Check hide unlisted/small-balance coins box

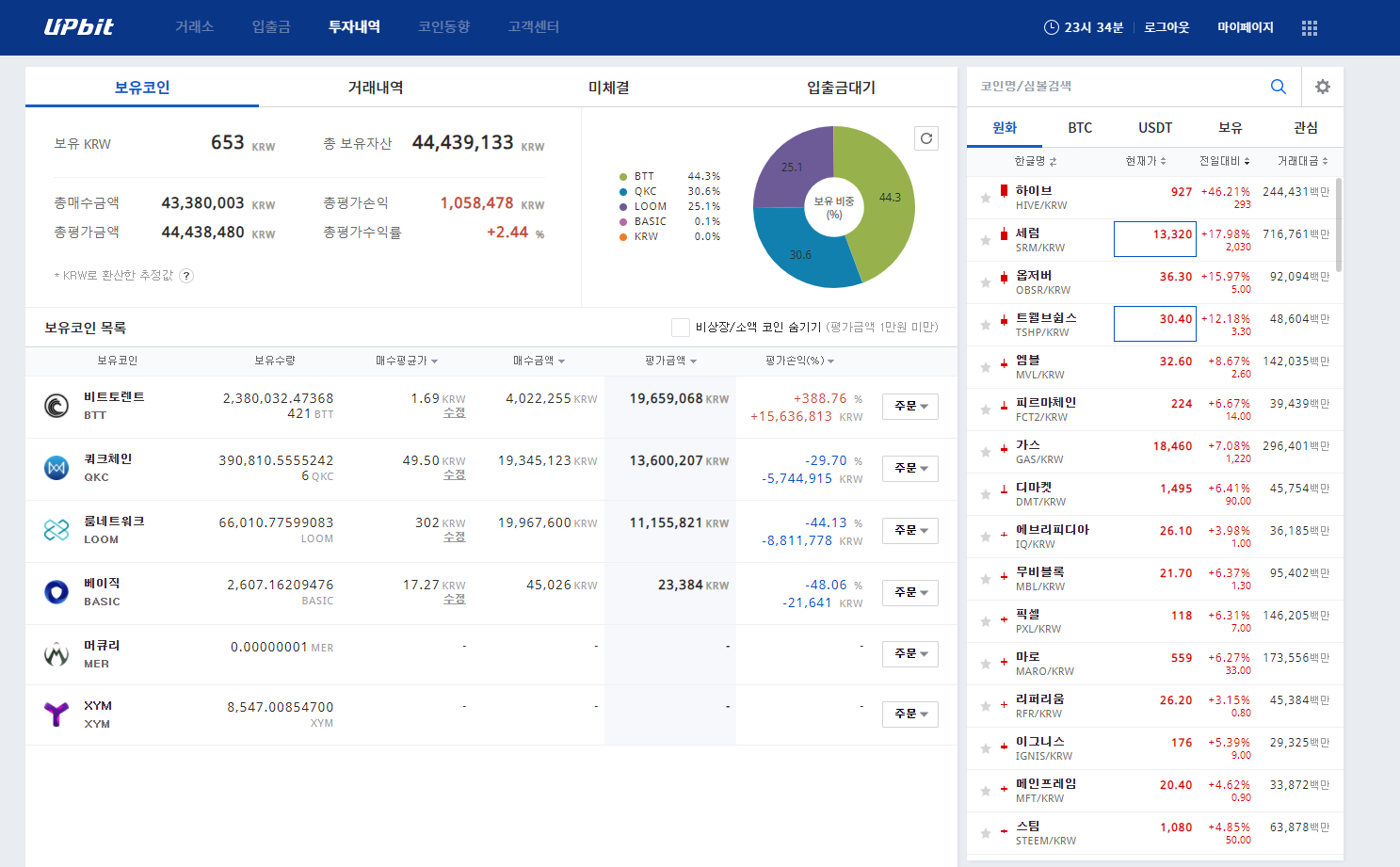[680, 327]
